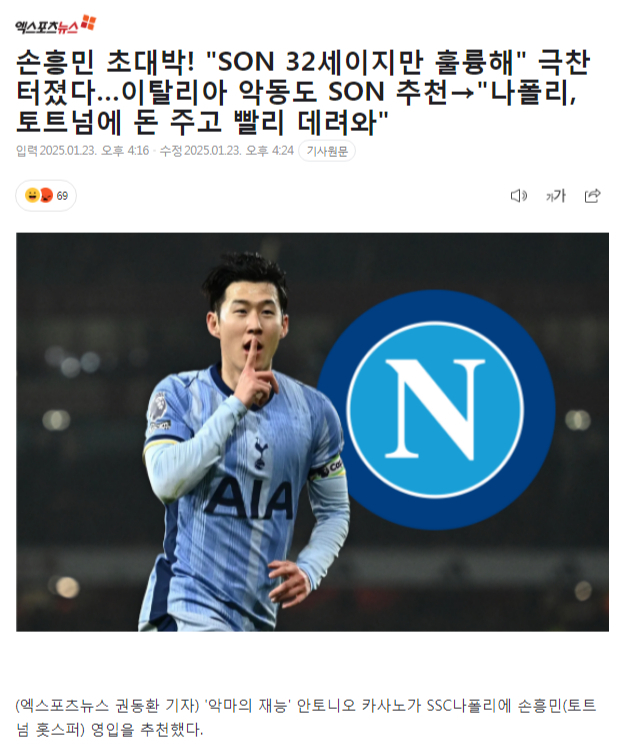Click the yellow smiley reaction emoji

pos(32,195)
